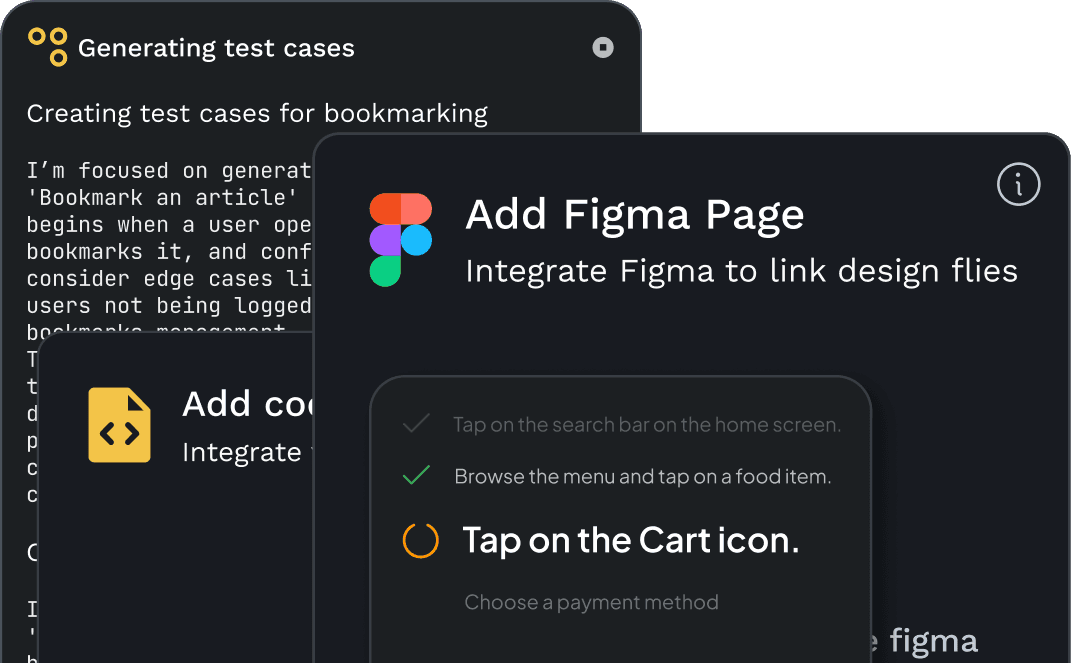Image resolution: width=1071 pixels, height=663 pixels.
Task: Click the 'Integrate' subtitle on code card
Action: click(x=241, y=452)
